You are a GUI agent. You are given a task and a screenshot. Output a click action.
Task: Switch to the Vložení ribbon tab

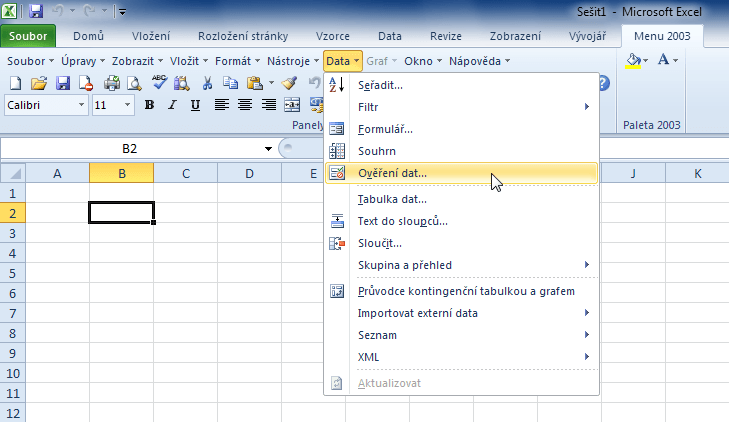point(151,36)
